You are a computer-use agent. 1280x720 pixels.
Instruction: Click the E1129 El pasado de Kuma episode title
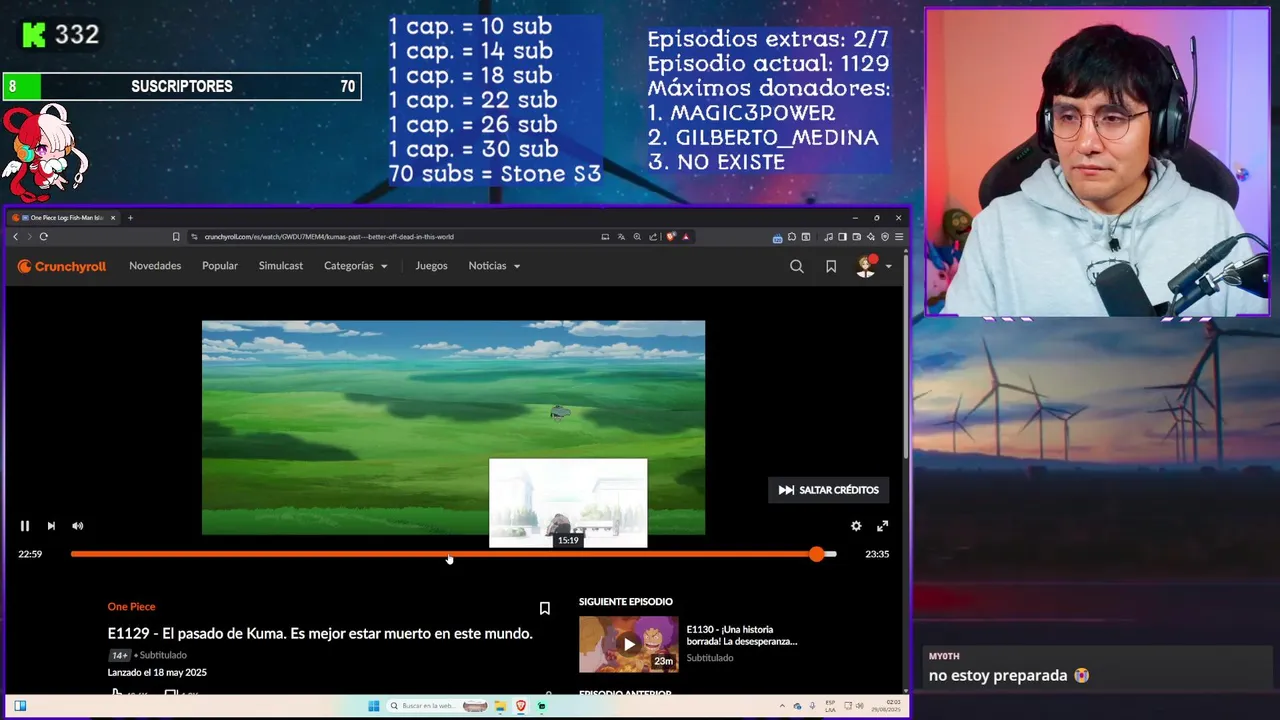click(x=320, y=634)
